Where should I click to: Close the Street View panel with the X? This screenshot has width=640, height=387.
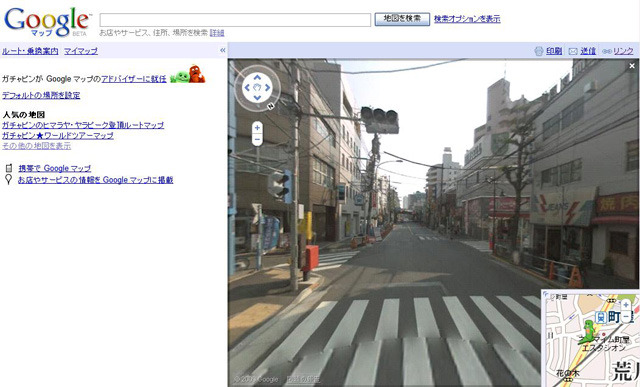coord(632,66)
